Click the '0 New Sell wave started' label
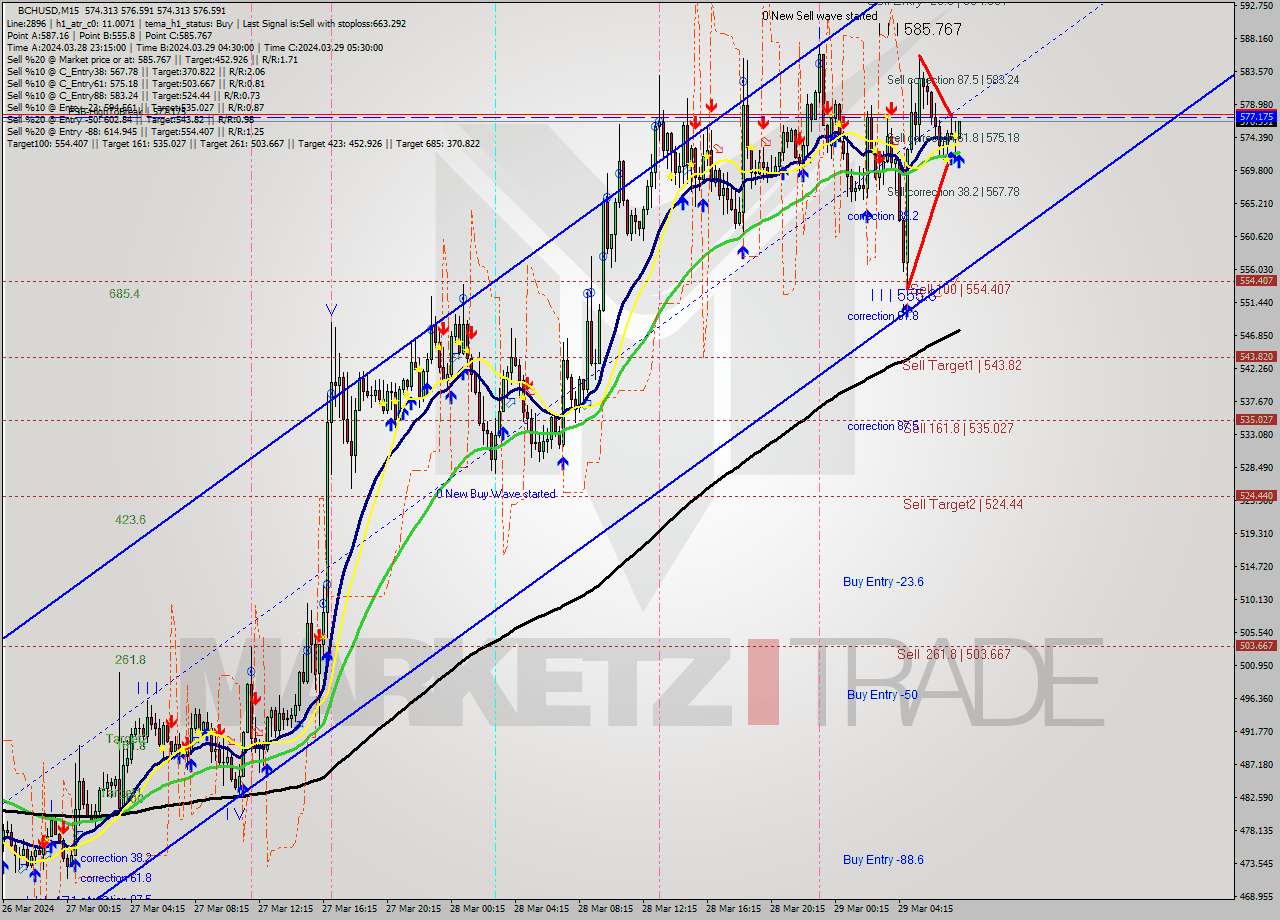This screenshot has height=920, width=1280. coord(820,16)
